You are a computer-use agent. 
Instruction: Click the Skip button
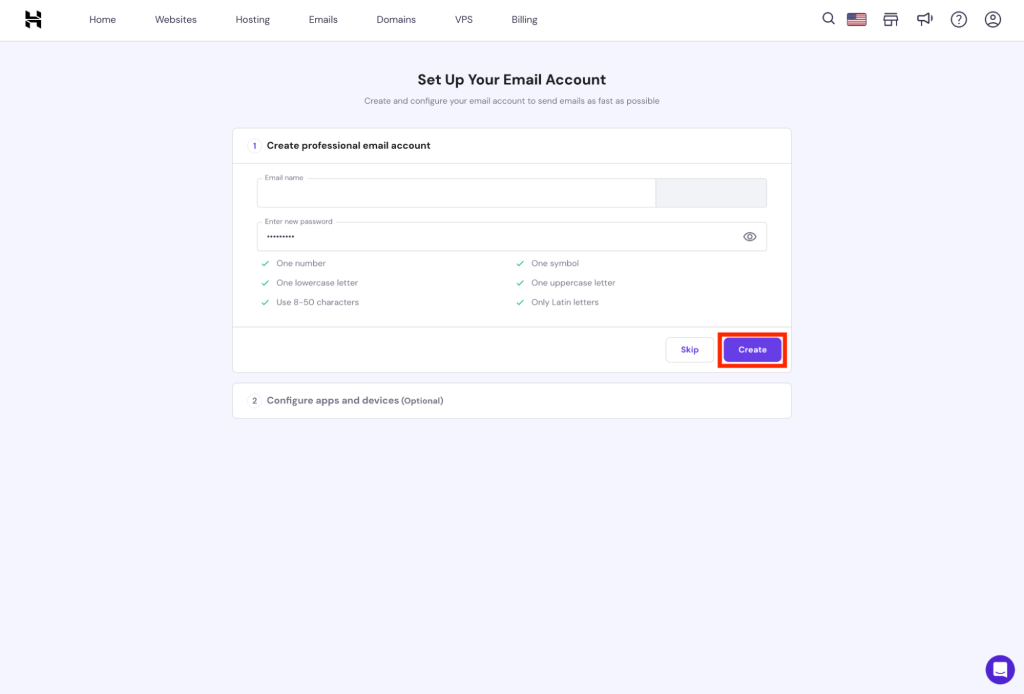point(689,350)
